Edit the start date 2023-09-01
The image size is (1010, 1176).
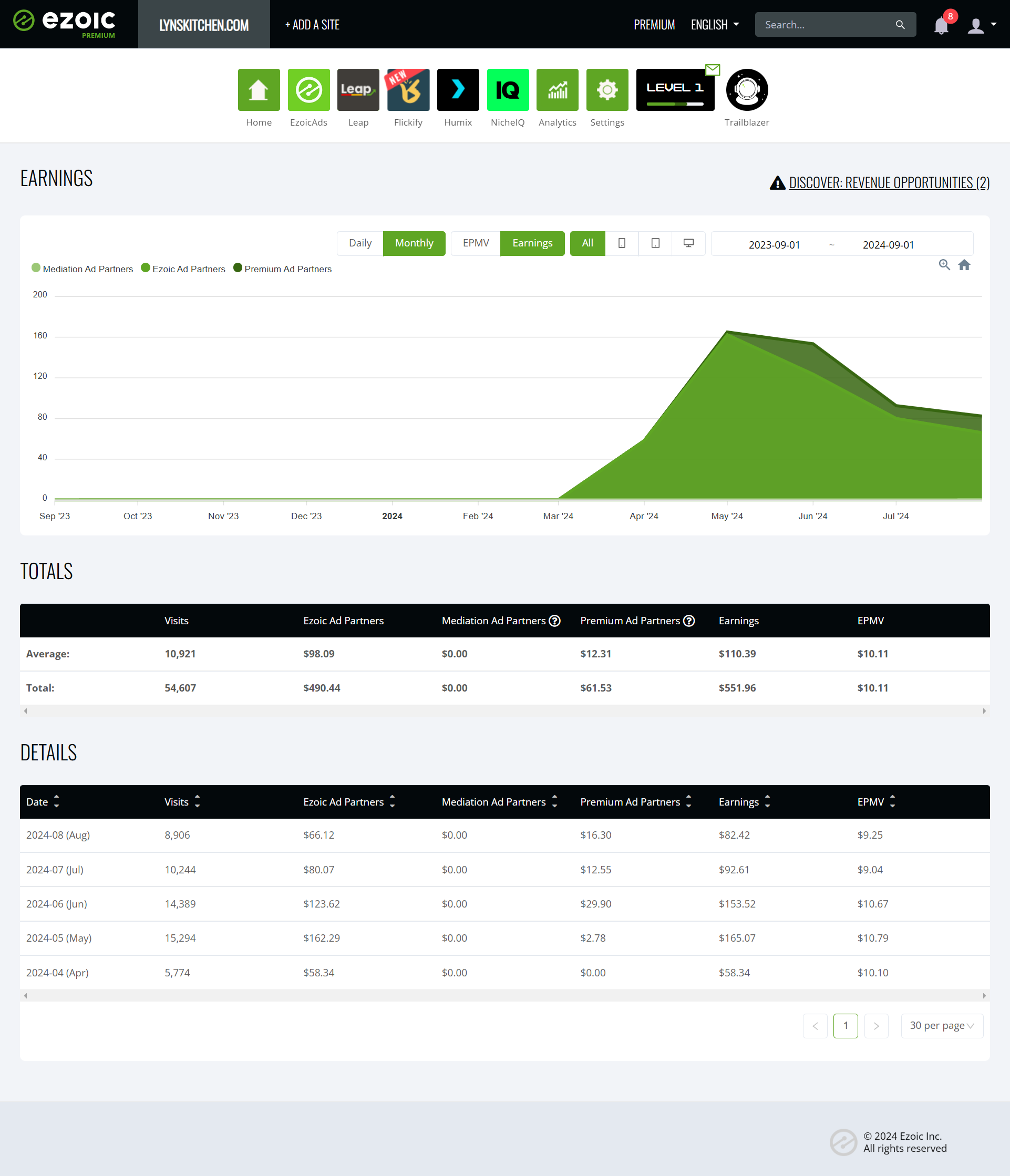click(774, 245)
